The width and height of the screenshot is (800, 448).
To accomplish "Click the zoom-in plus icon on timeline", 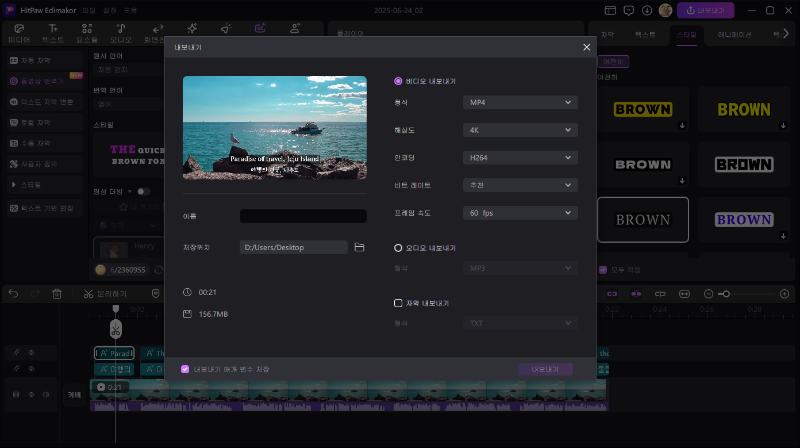I will point(785,294).
